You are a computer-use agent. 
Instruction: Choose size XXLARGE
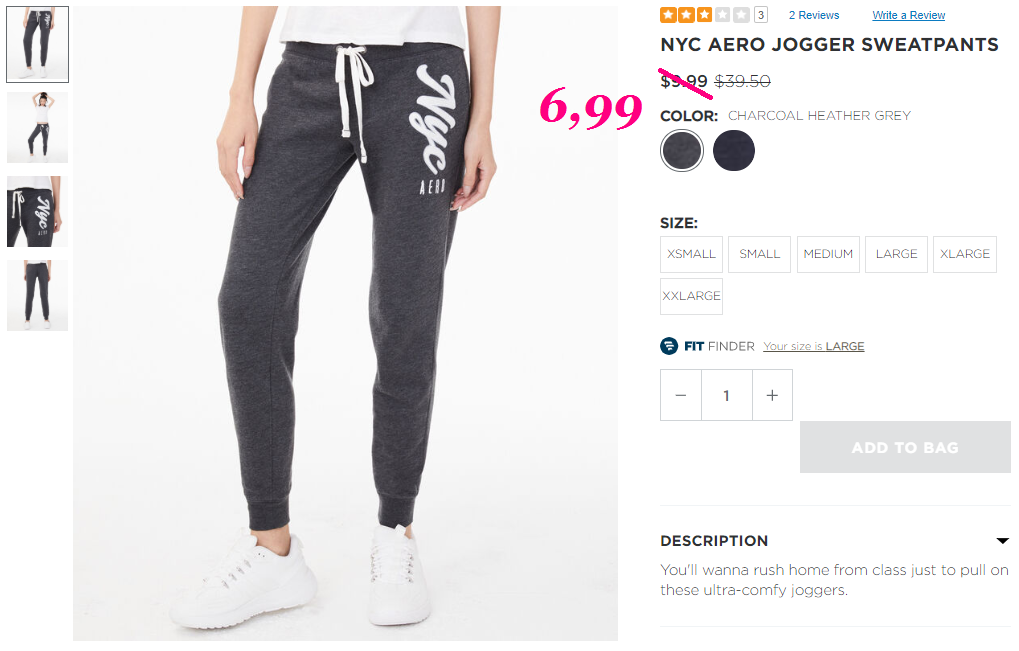(691, 296)
